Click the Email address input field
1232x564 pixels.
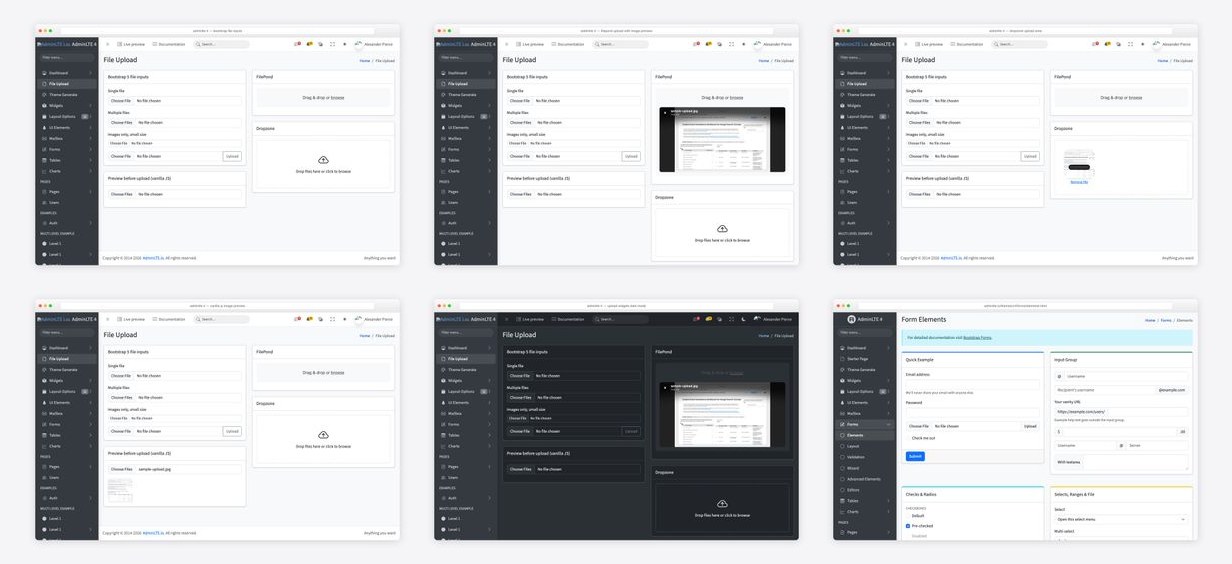coord(973,385)
